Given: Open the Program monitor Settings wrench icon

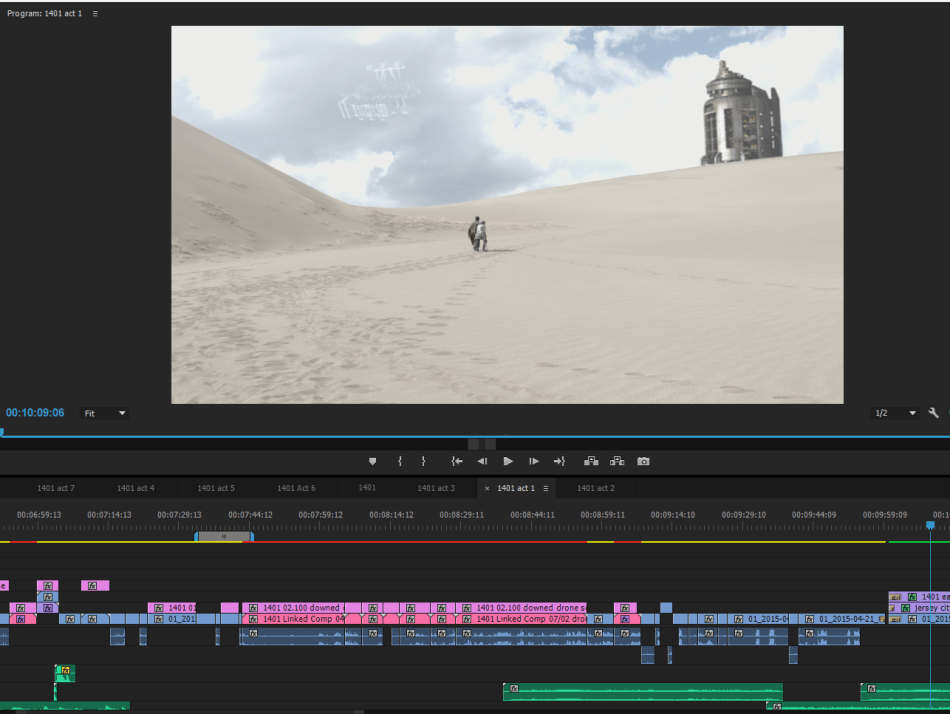Looking at the screenshot, I should coord(933,412).
